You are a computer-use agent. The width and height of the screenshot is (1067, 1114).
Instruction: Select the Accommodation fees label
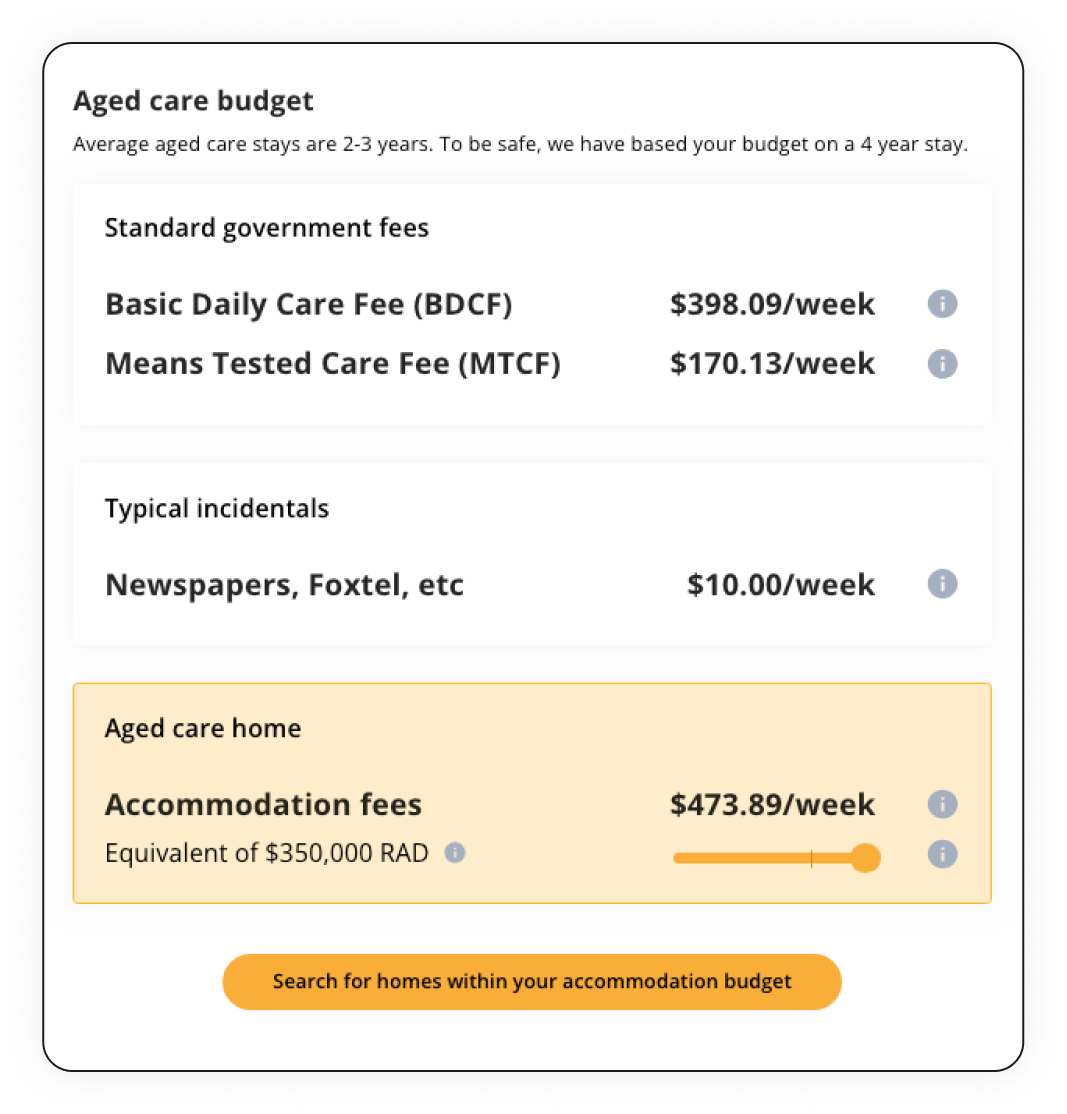coord(263,804)
